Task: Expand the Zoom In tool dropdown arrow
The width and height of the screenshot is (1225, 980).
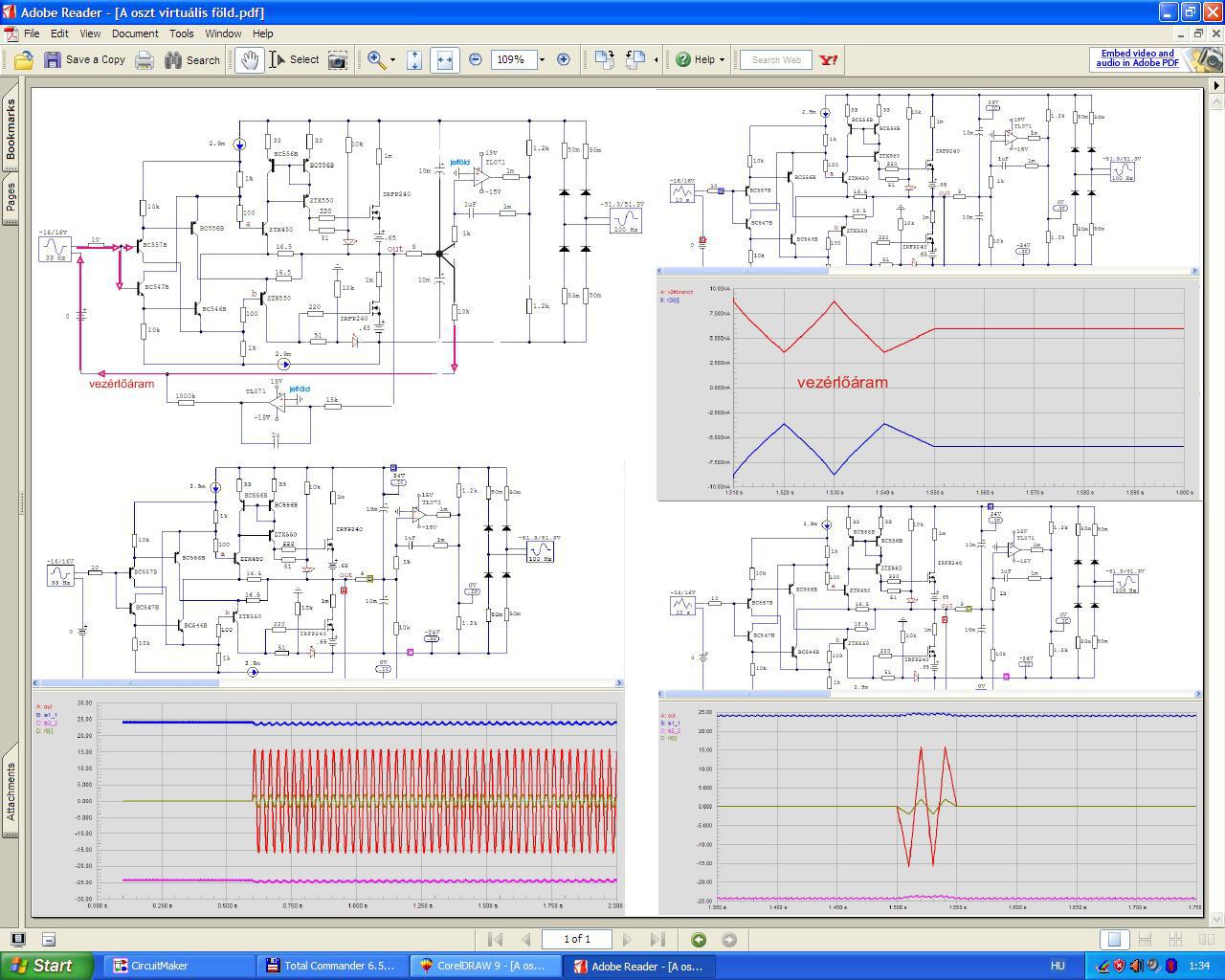Action: tap(392, 59)
